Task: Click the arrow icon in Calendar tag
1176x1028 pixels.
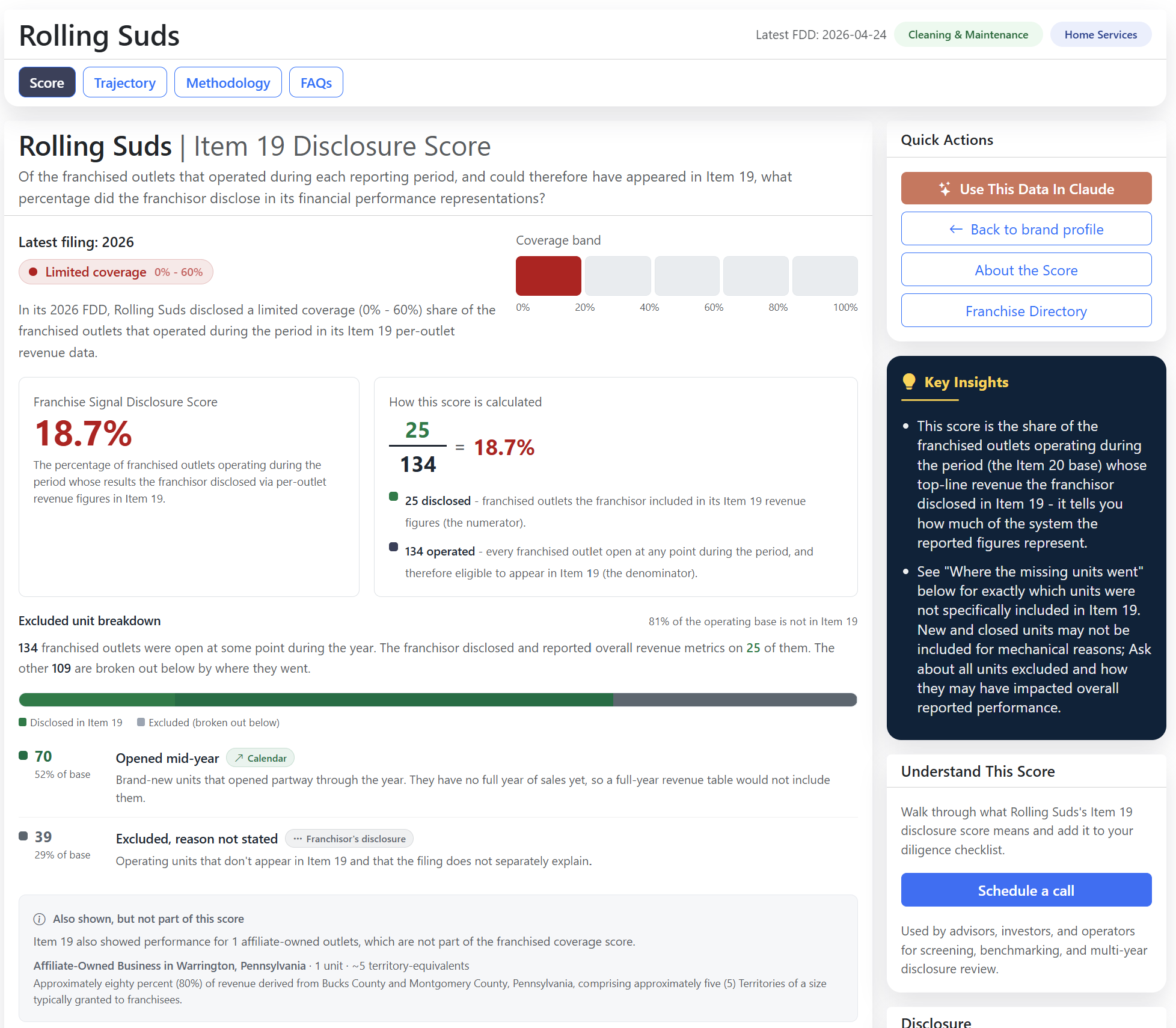Action: tap(239, 758)
